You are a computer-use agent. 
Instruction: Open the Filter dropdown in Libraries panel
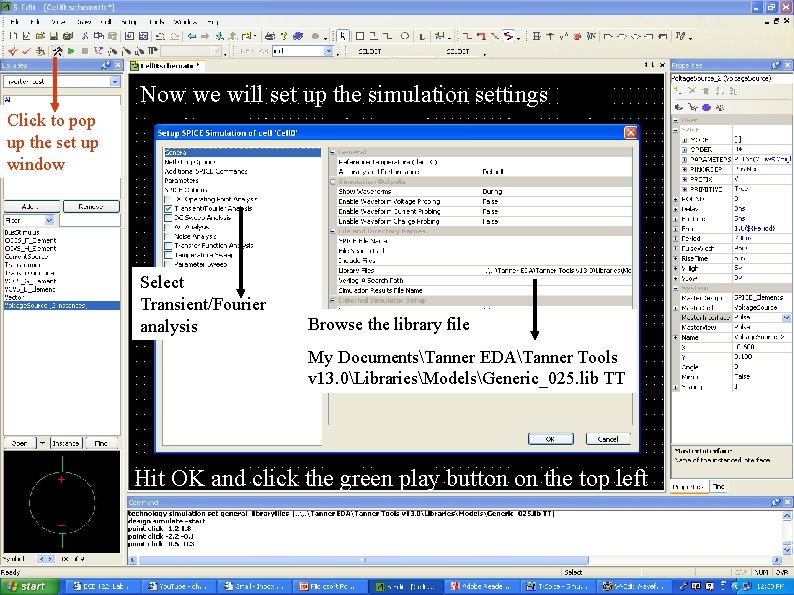[x=49, y=220]
